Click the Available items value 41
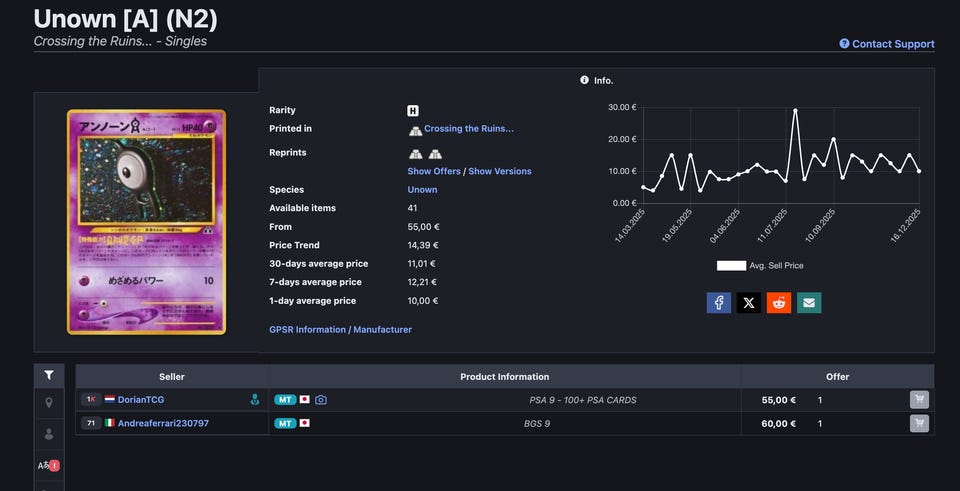The height and width of the screenshot is (491, 960). click(413, 208)
